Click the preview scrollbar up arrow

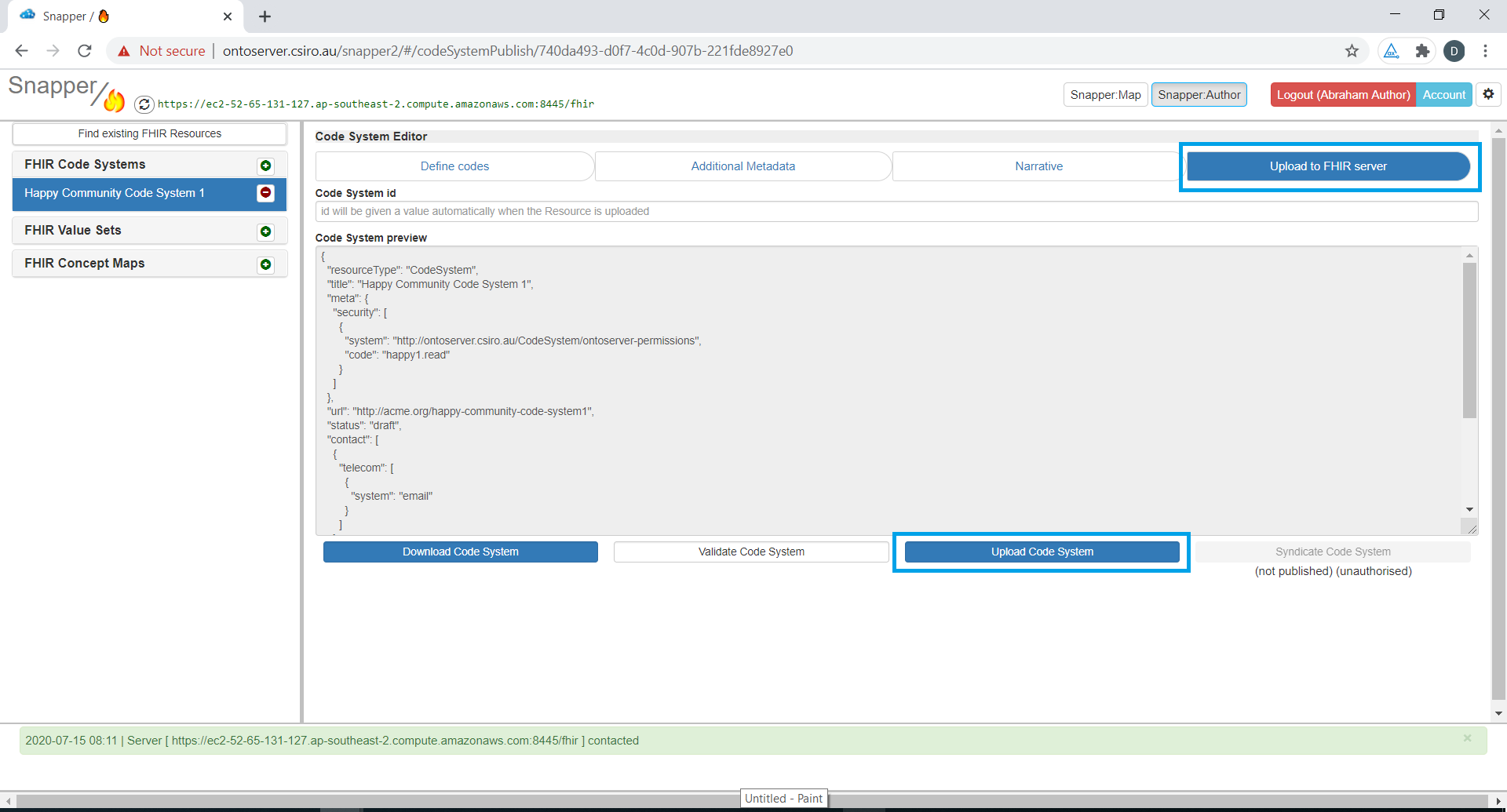point(1469,255)
